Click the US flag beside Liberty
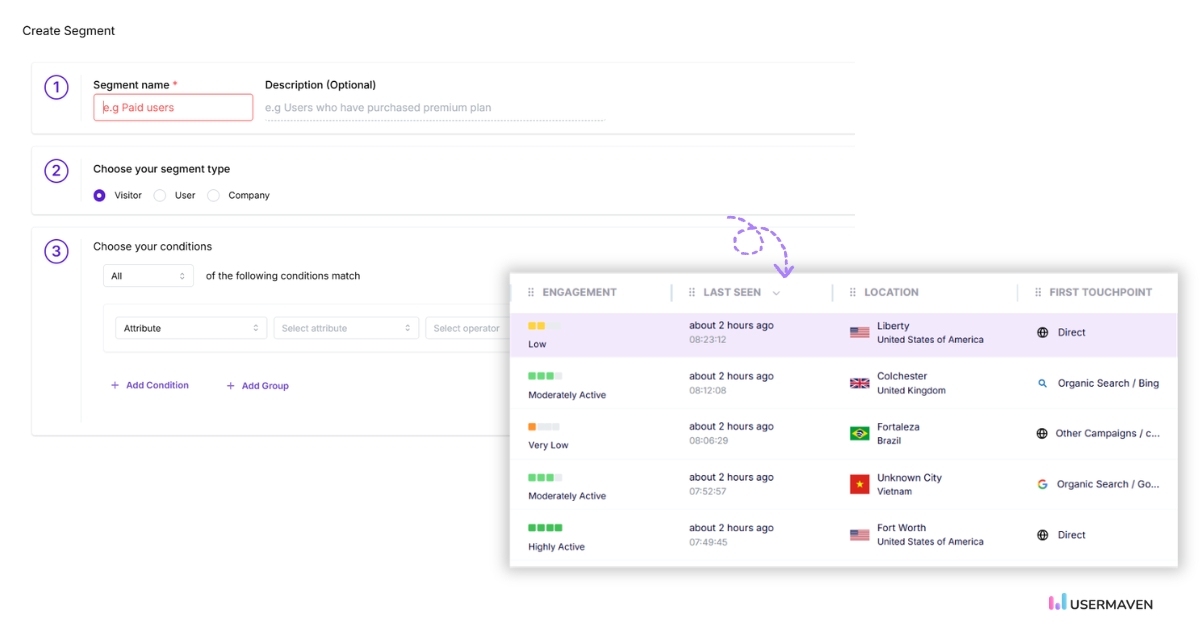1200x630 pixels. (x=861, y=331)
